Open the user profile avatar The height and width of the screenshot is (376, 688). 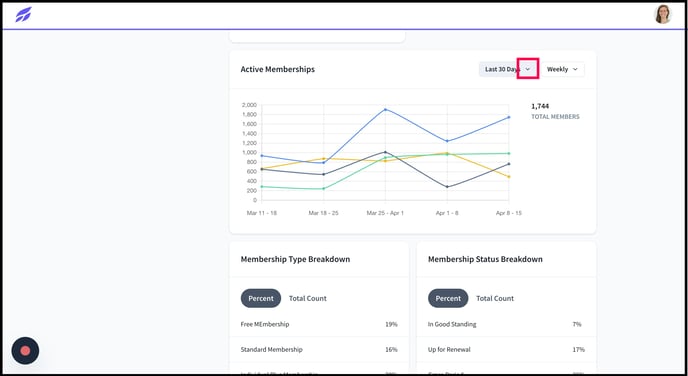click(663, 14)
